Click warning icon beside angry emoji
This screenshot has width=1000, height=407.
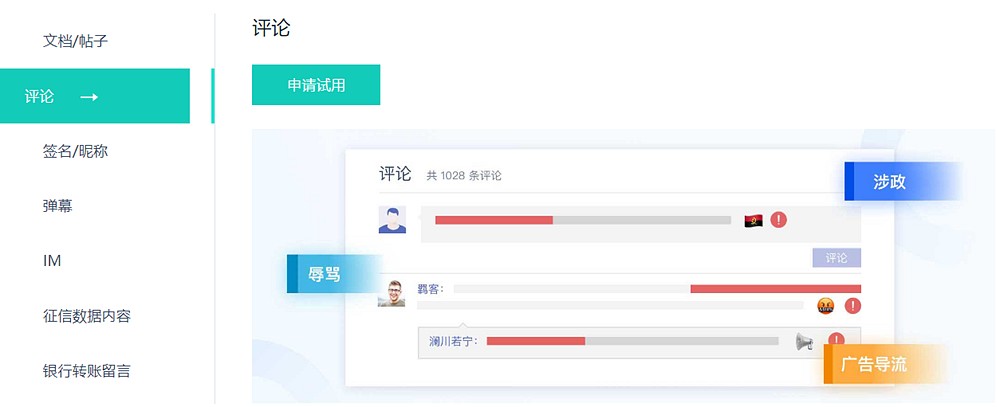pyautogui.click(x=852, y=306)
